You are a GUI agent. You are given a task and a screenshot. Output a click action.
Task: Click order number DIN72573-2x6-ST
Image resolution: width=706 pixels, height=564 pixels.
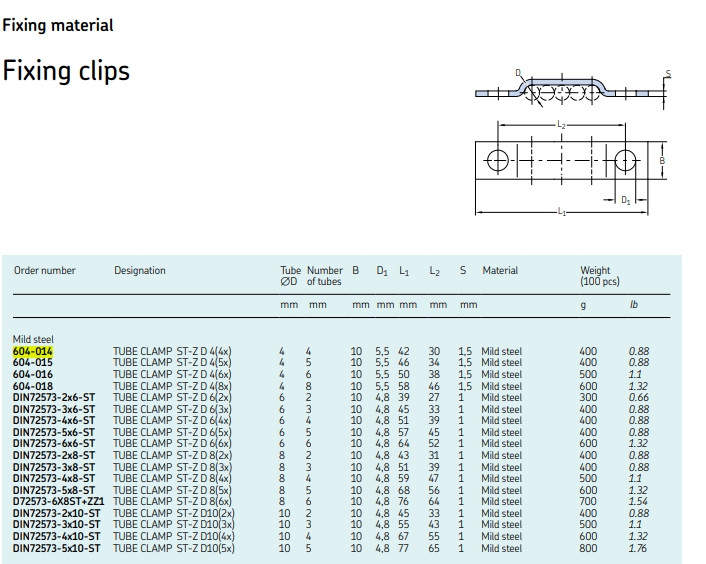coord(54,397)
